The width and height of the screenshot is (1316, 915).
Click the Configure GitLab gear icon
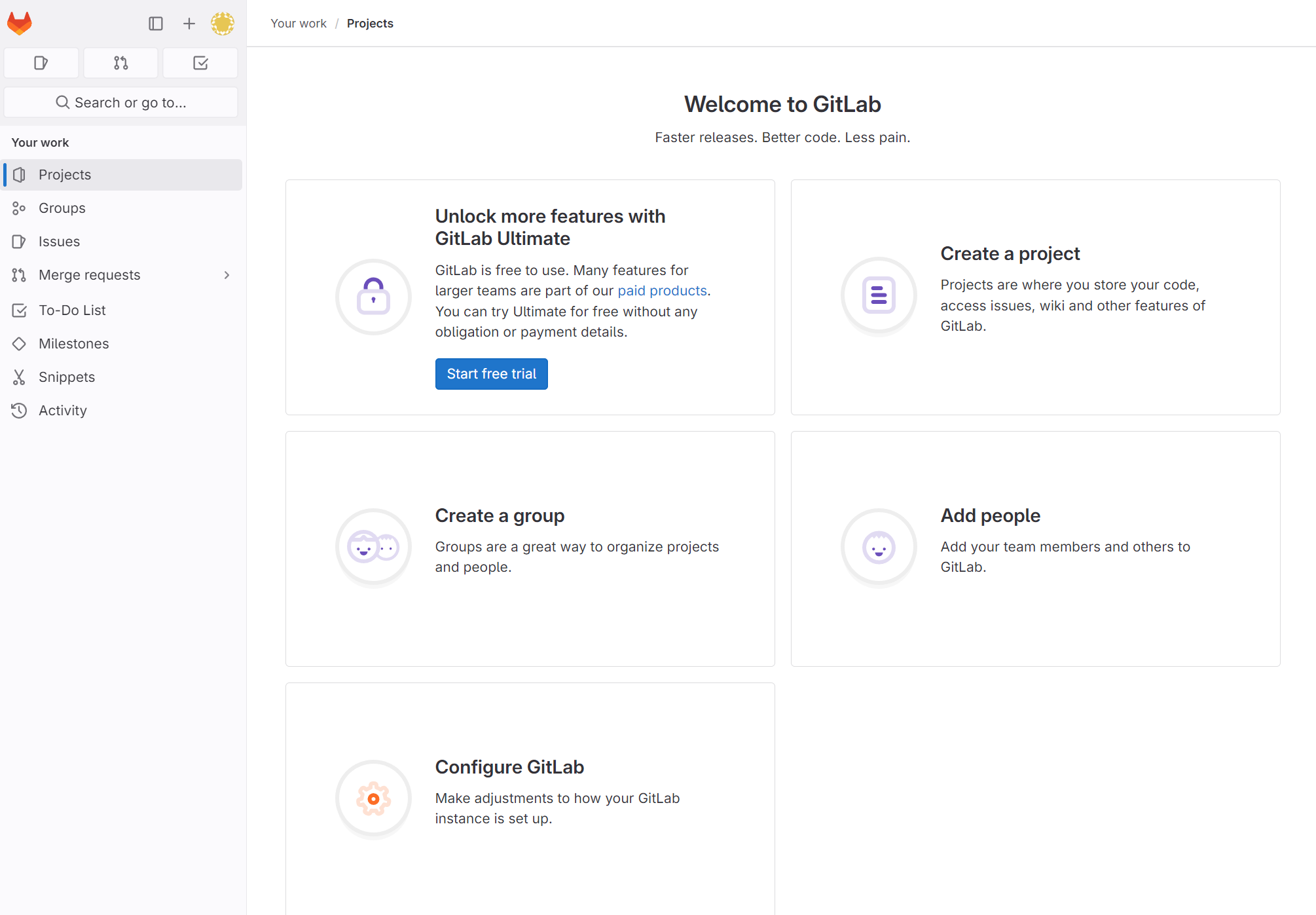(x=373, y=798)
